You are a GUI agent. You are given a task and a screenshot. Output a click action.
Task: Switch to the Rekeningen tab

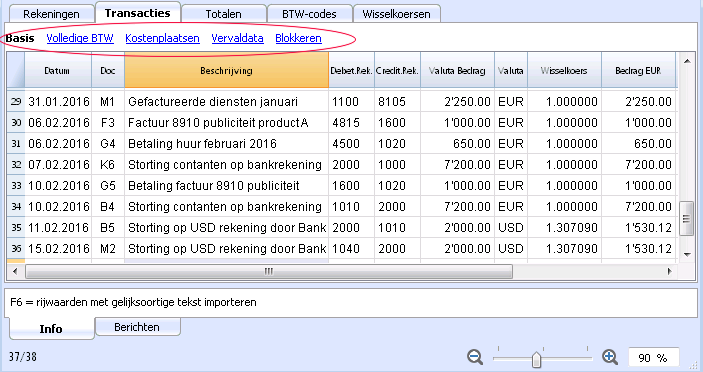(x=51, y=13)
